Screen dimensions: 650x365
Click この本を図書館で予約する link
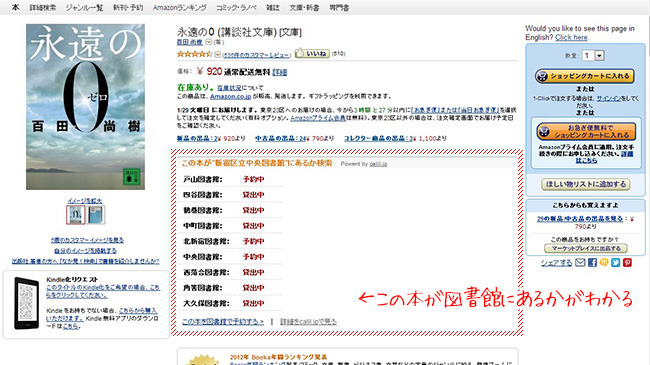223,321
